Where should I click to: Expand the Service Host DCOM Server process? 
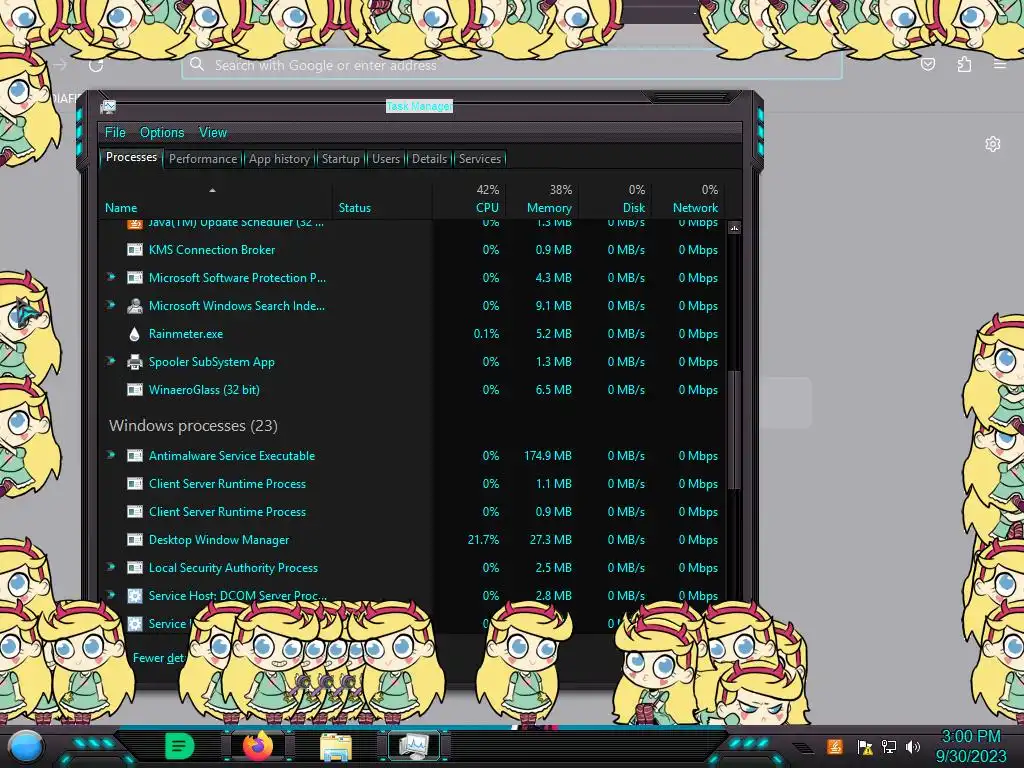click(112, 595)
